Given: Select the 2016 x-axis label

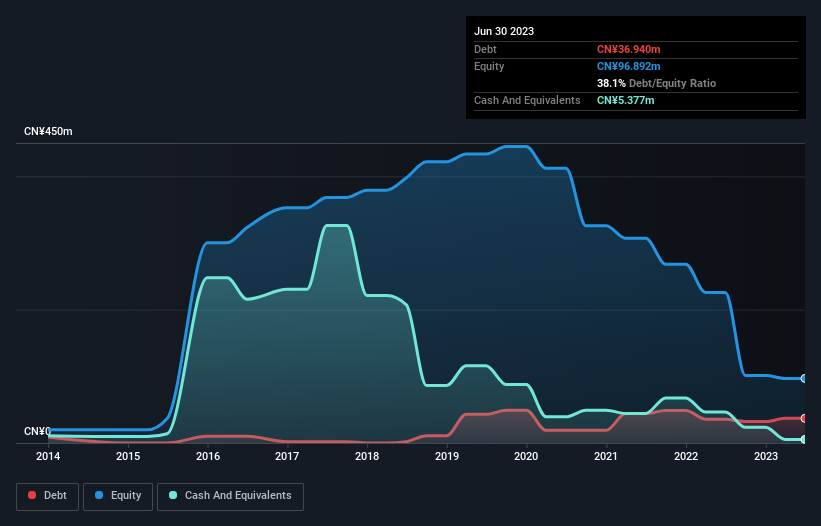Looking at the screenshot, I should (x=208, y=457).
